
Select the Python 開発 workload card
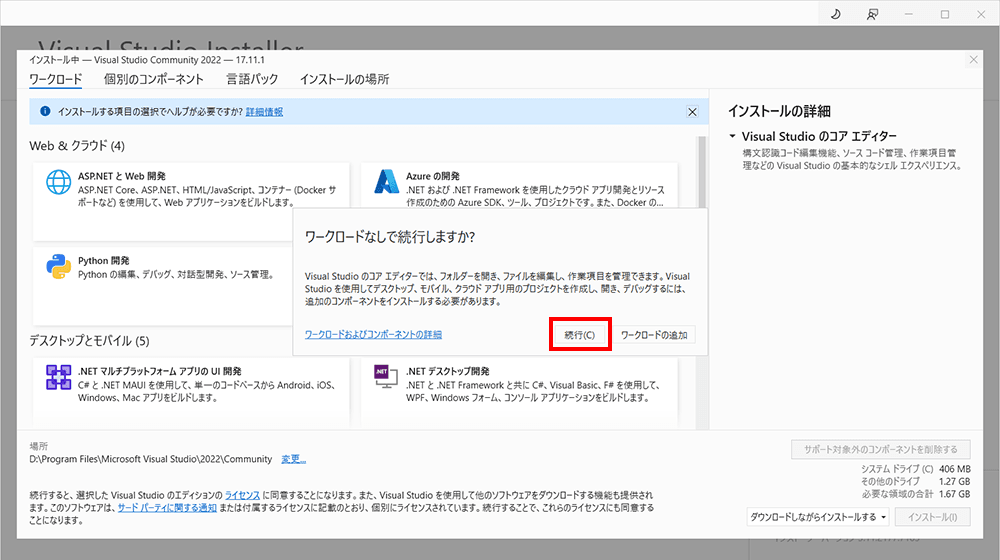click(x=163, y=286)
